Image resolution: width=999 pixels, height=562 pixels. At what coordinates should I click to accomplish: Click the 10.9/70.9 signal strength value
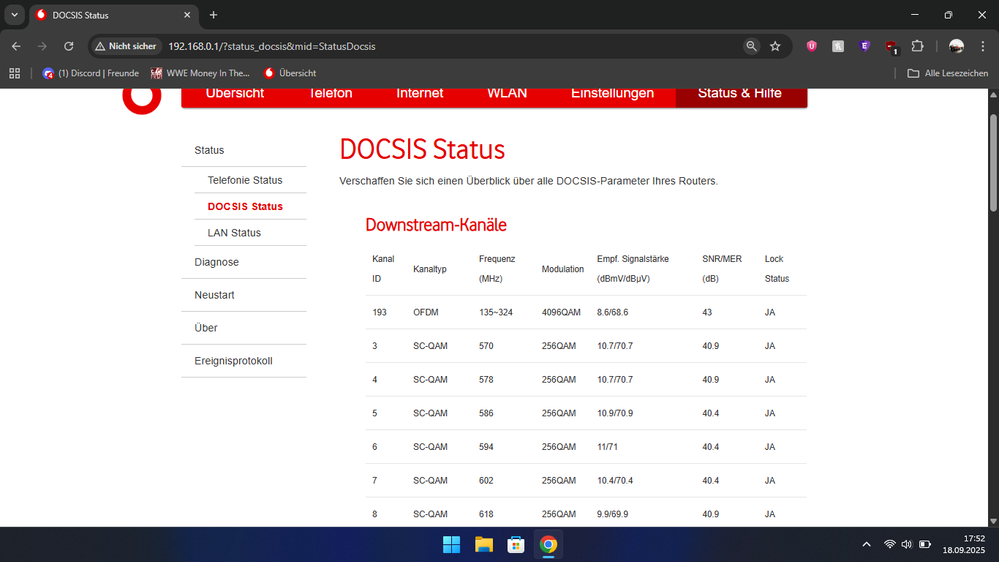tap(615, 413)
